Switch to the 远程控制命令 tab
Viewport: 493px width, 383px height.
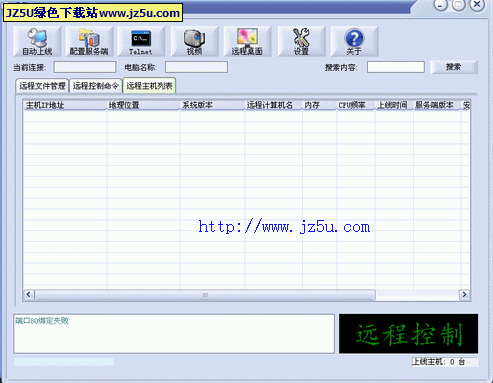[x=96, y=86]
